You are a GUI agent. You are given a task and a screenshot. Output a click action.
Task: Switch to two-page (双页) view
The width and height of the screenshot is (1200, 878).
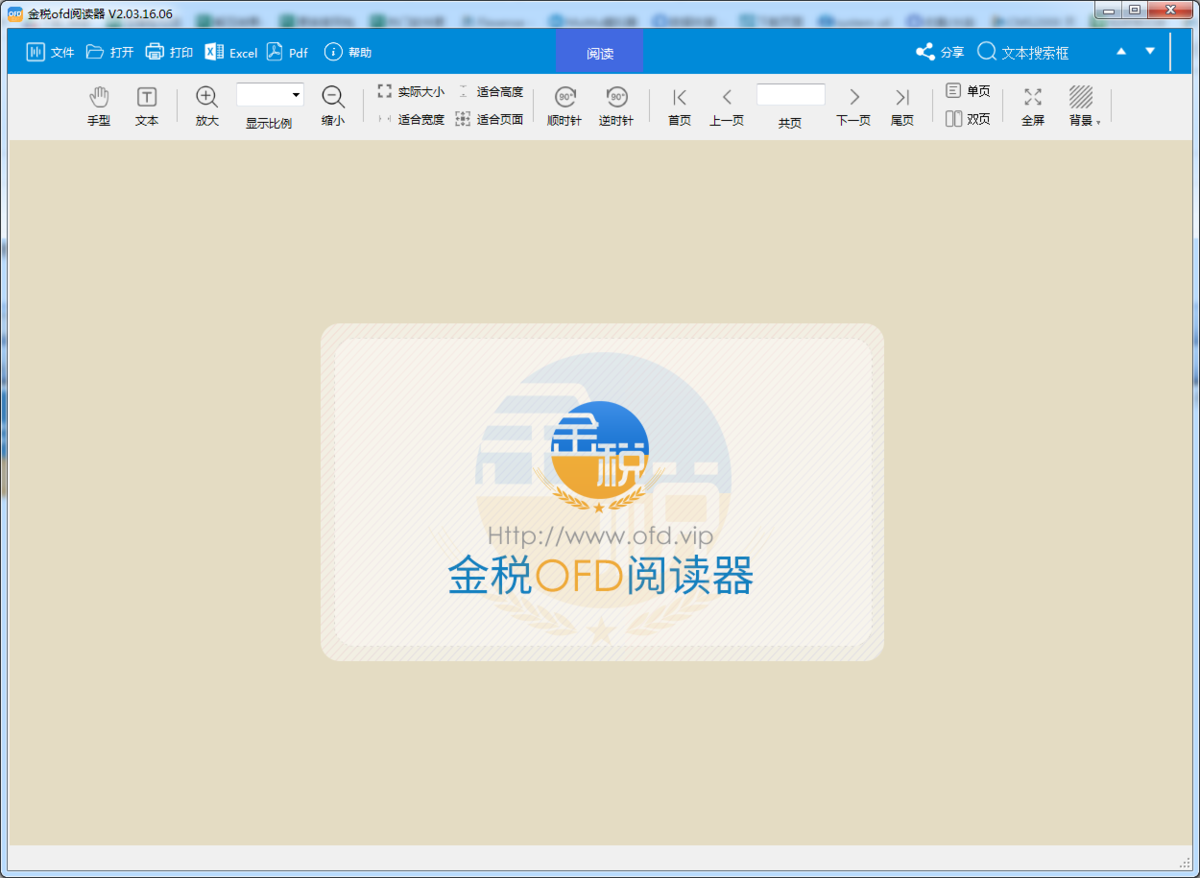pos(965,117)
